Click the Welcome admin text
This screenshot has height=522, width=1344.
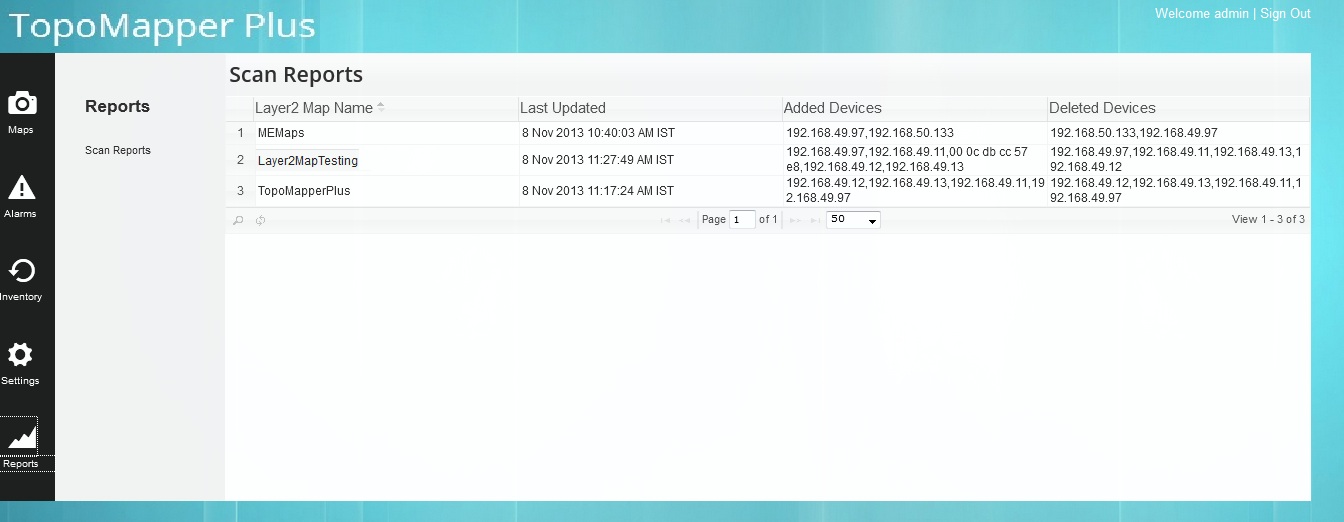(1201, 14)
